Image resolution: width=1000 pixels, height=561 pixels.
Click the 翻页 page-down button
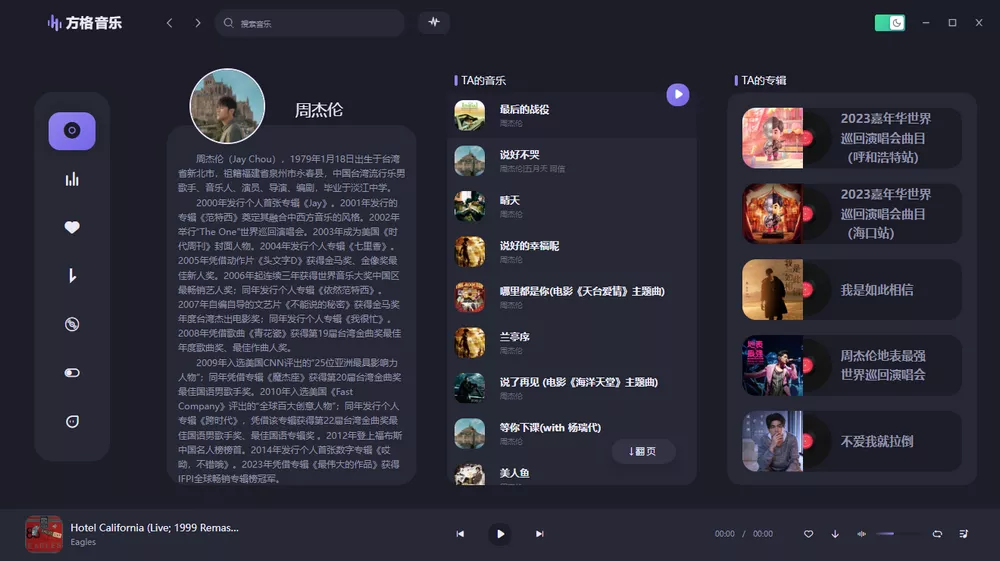[x=643, y=451]
